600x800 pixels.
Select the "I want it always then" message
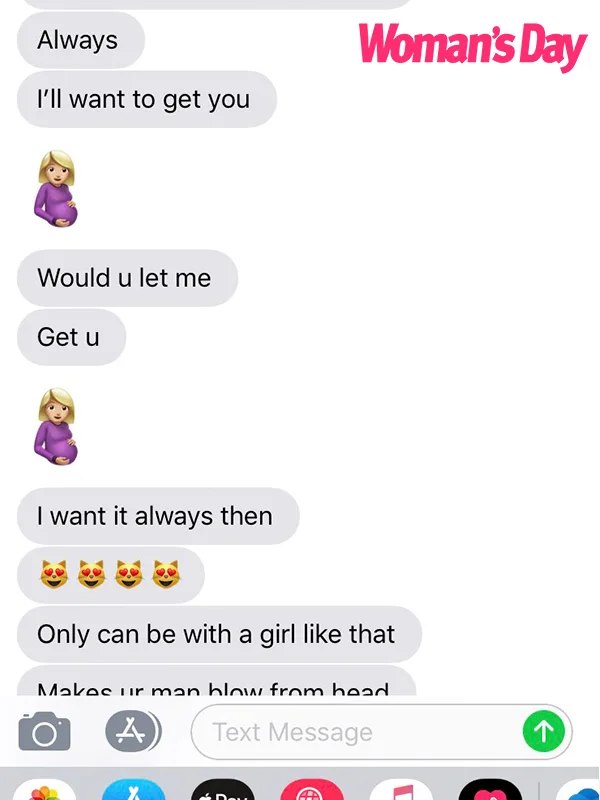(158, 516)
